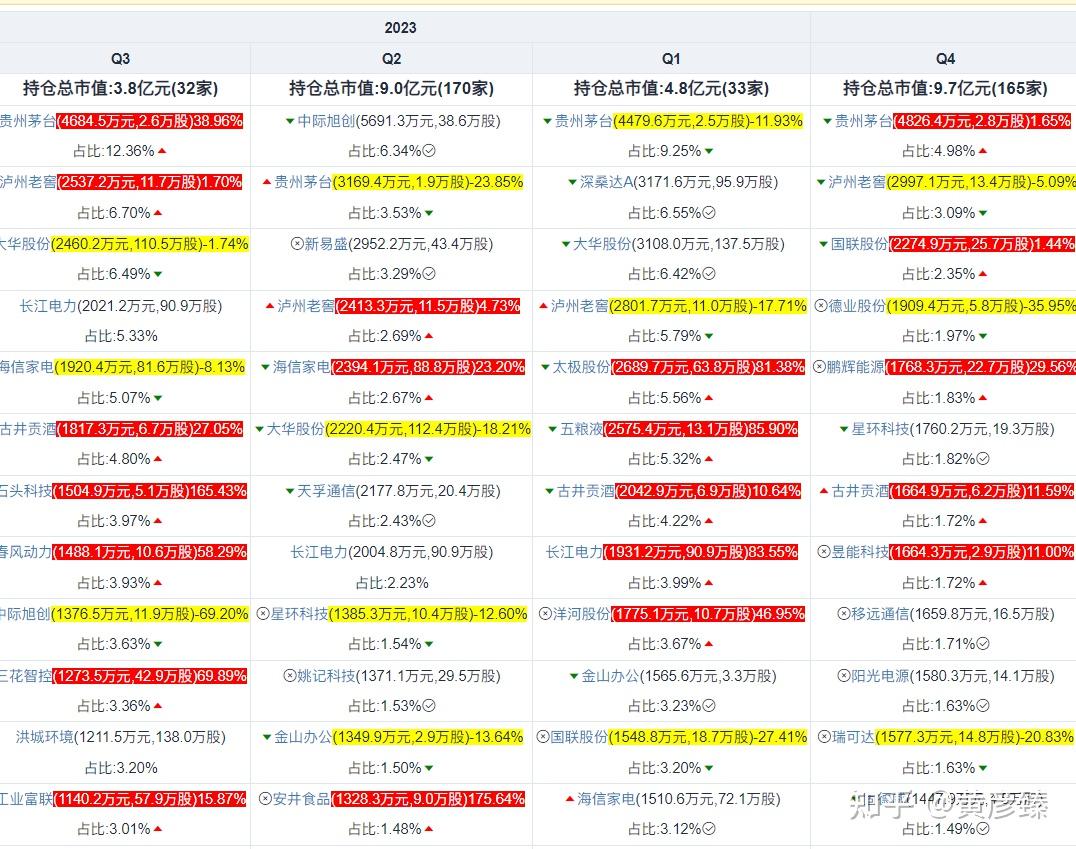The height and width of the screenshot is (849, 1076).
Task: Click green down arrow before 深桑达A
Action: [572, 183]
